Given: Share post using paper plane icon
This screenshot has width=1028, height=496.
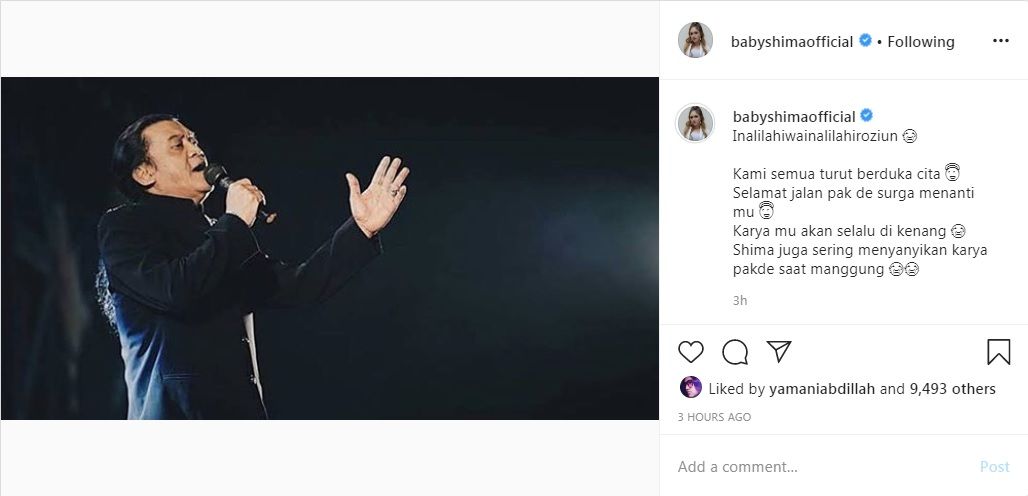Looking at the screenshot, I should tap(779, 352).
